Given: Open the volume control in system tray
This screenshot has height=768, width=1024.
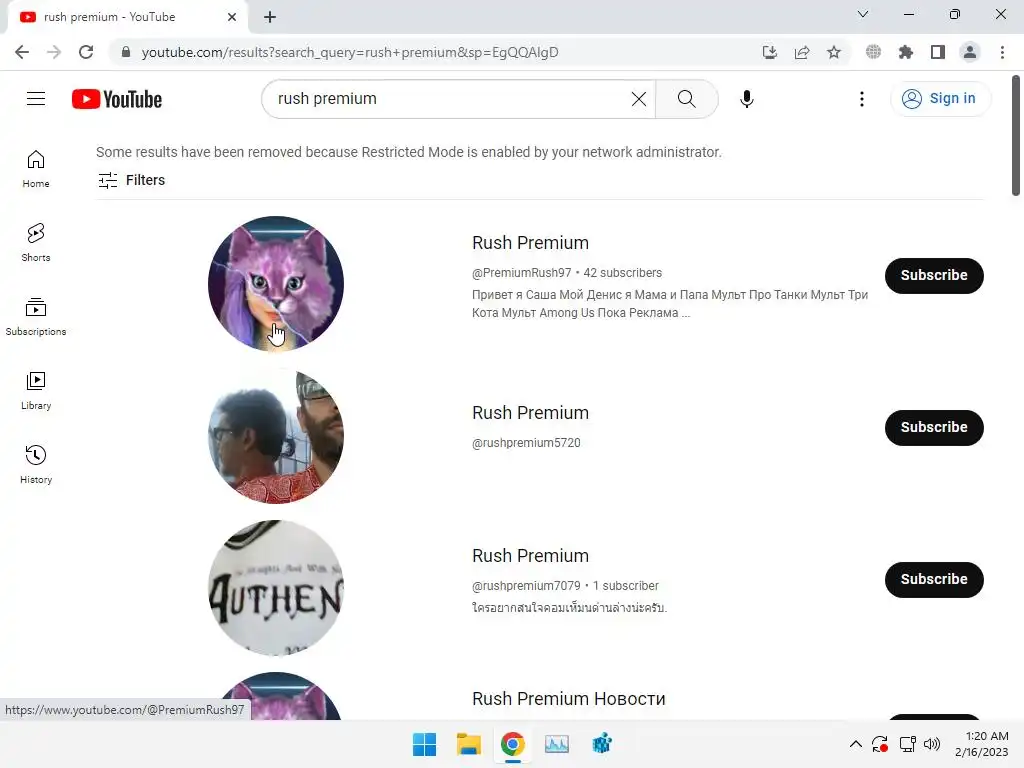Looking at the screenshot, I should tap(932, 744).
